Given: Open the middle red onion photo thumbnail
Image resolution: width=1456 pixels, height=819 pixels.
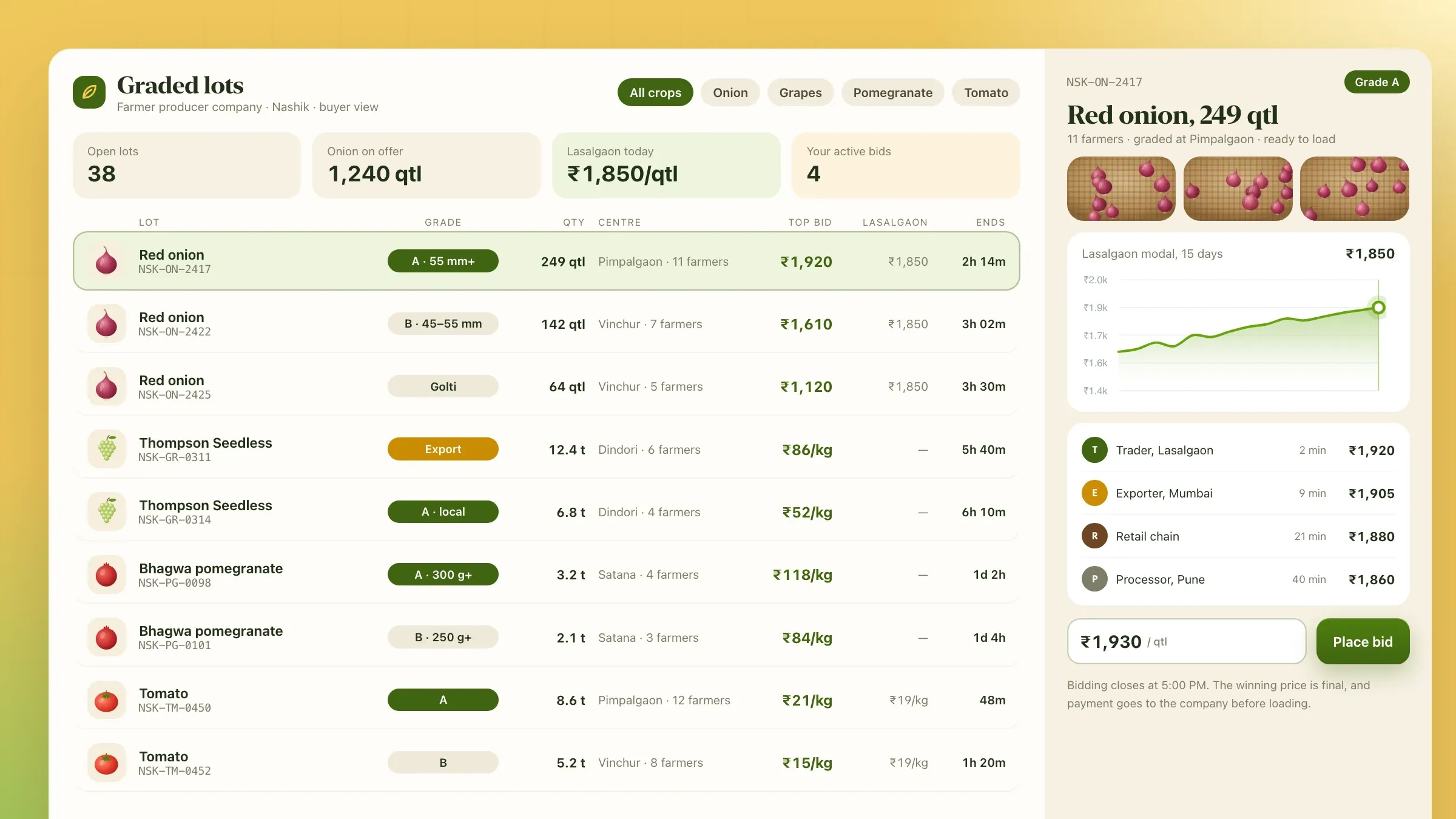Looking at the screenshot, I should (x=1238, y=189).
